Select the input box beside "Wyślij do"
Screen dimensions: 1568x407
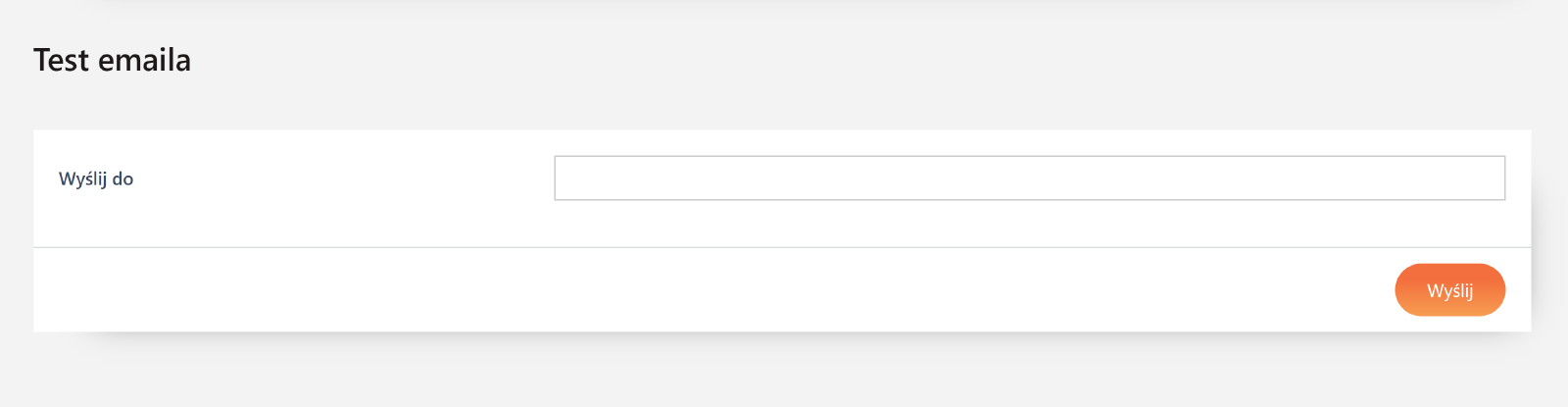click(x=1029, y=178)
